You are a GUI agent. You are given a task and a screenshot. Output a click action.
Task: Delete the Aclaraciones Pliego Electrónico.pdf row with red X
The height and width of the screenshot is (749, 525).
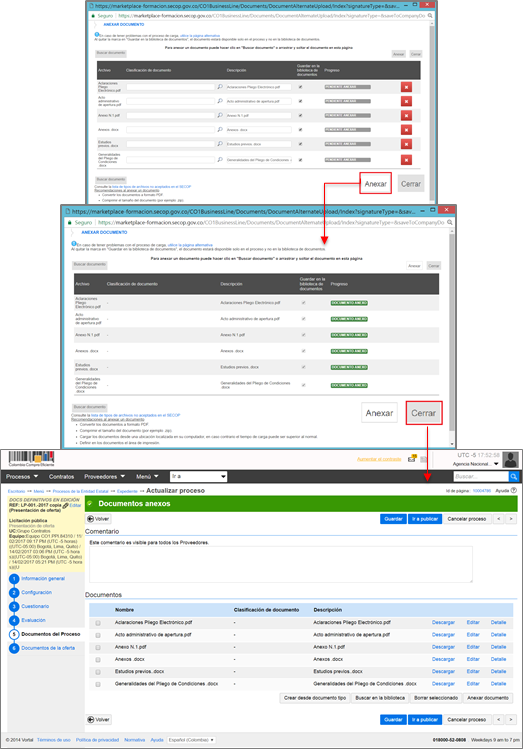click(406, 87)
